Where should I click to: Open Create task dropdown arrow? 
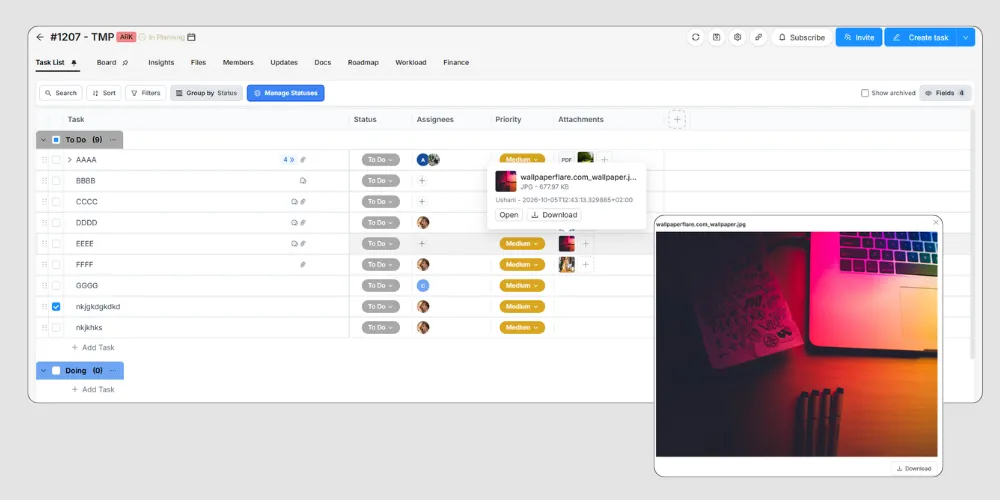coord(966,38)
